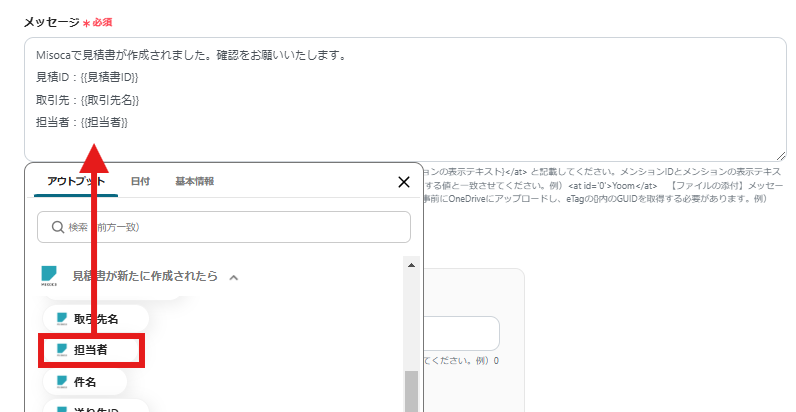
Task: Open the 基本情報 tab
Action: coord(194,181)
